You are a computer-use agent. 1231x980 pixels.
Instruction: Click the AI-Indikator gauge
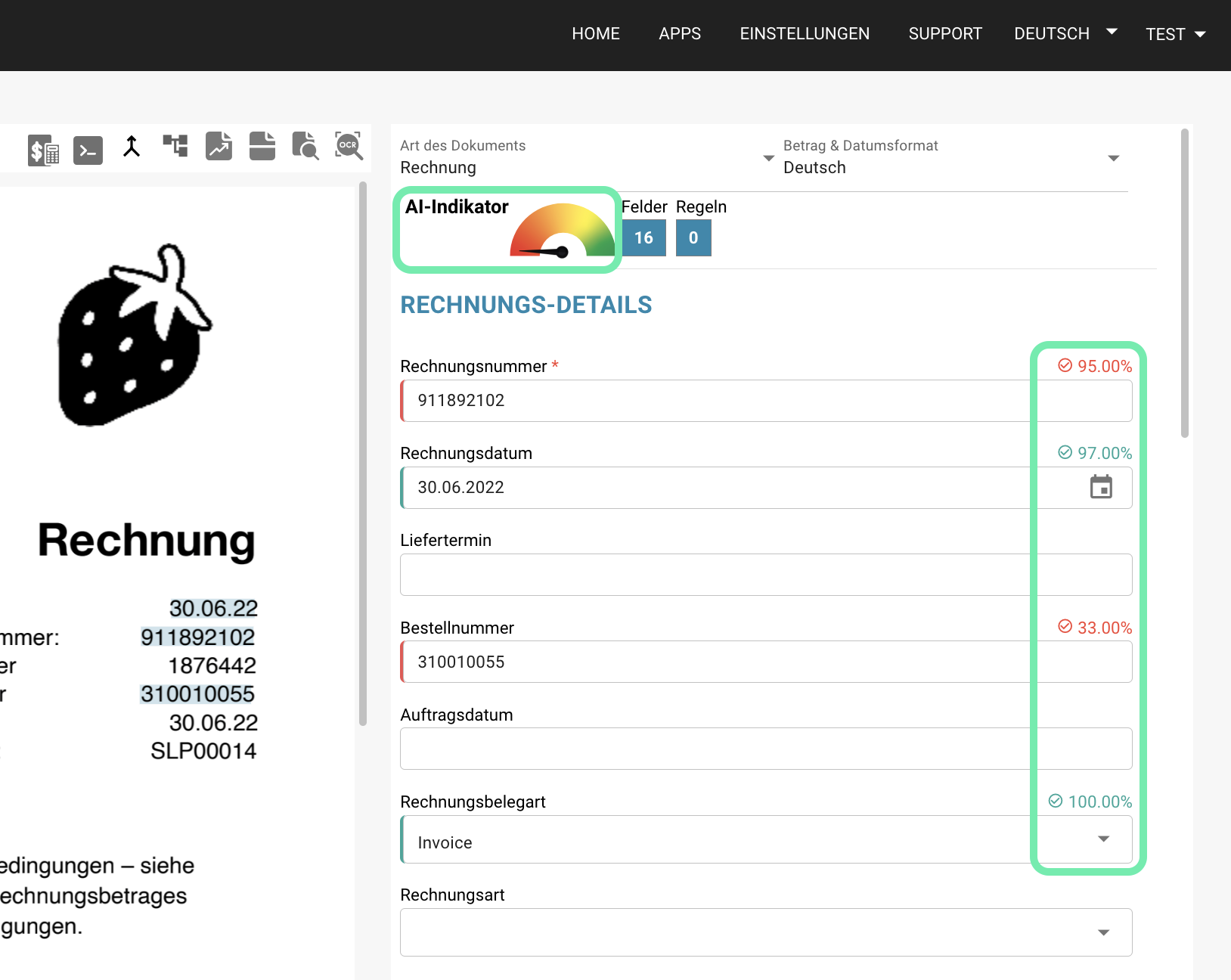click(562, 231)
